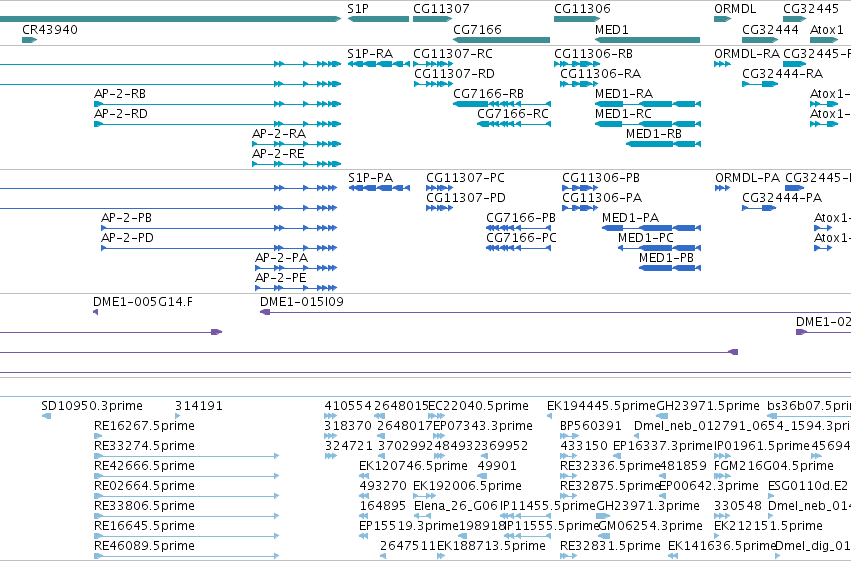Click the AP-2-RA transcript label
Viewport: 851px width, 561px height.
(x=279, y=134)
